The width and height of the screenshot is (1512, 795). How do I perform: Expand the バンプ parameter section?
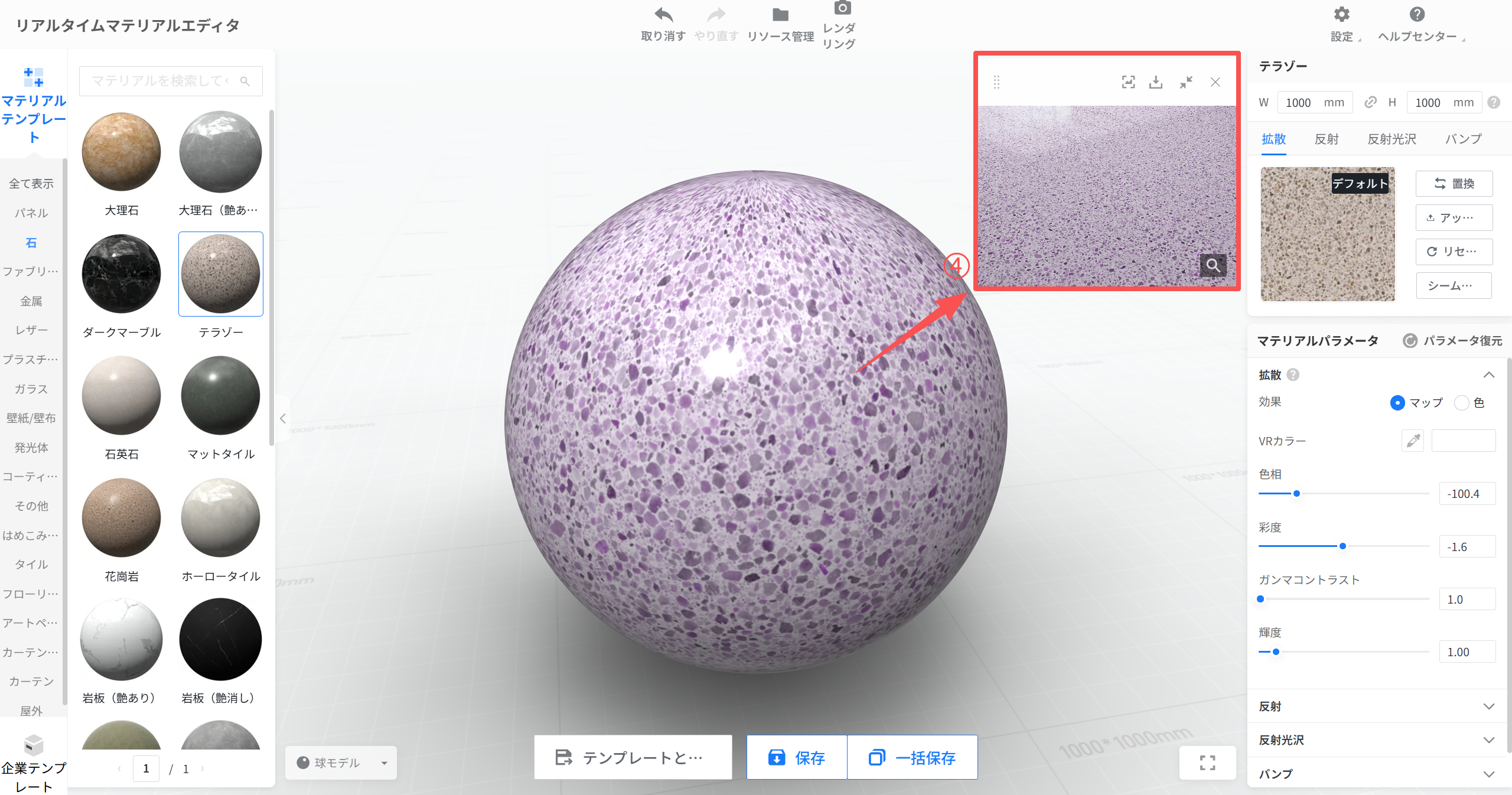pos(1489,774)
